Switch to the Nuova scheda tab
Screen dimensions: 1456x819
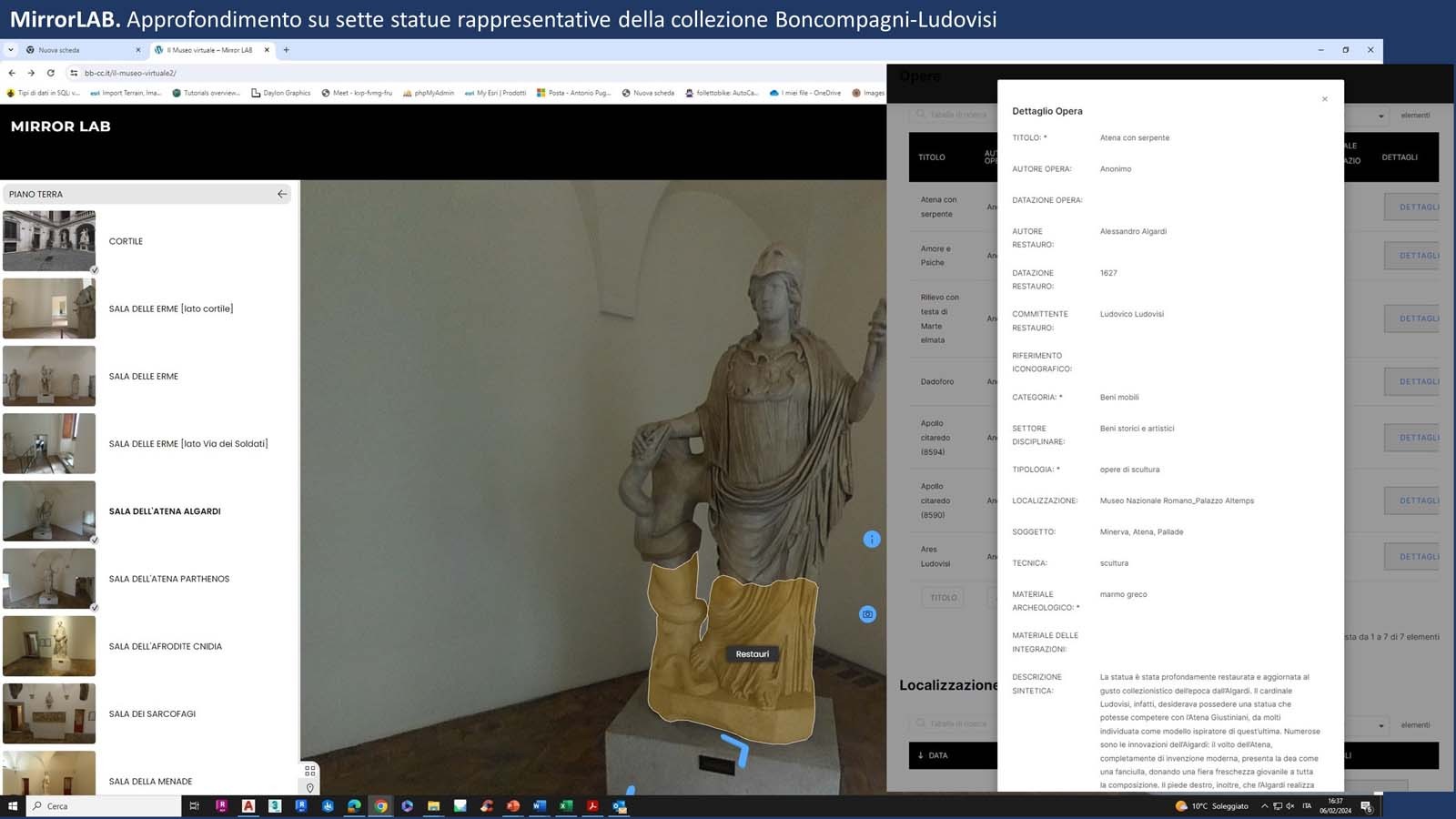pyautogui.click(x=82, y=50)
